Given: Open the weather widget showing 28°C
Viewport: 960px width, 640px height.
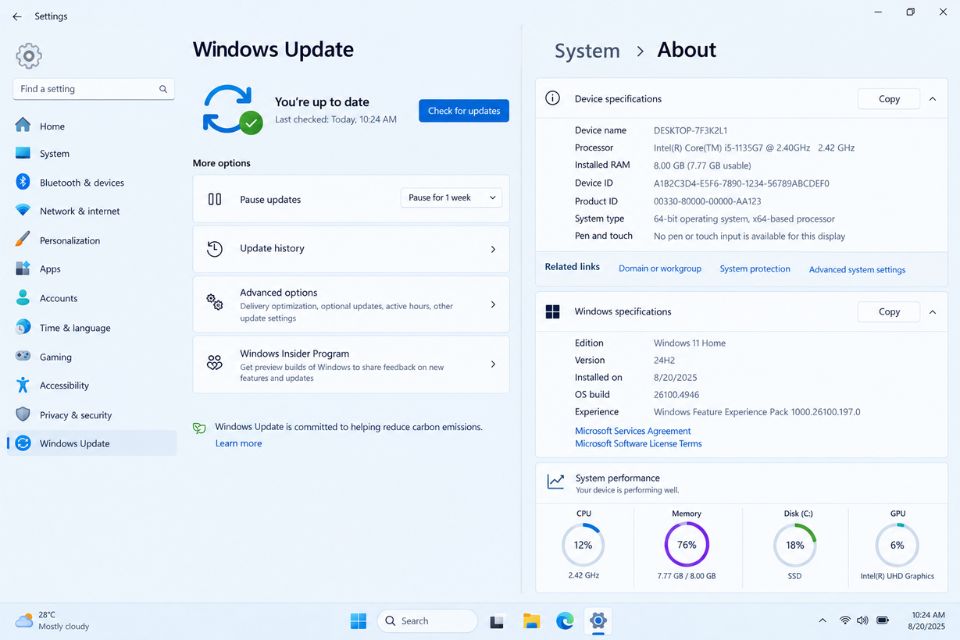Looking at the screenshot, I should [x=52, y=620].
